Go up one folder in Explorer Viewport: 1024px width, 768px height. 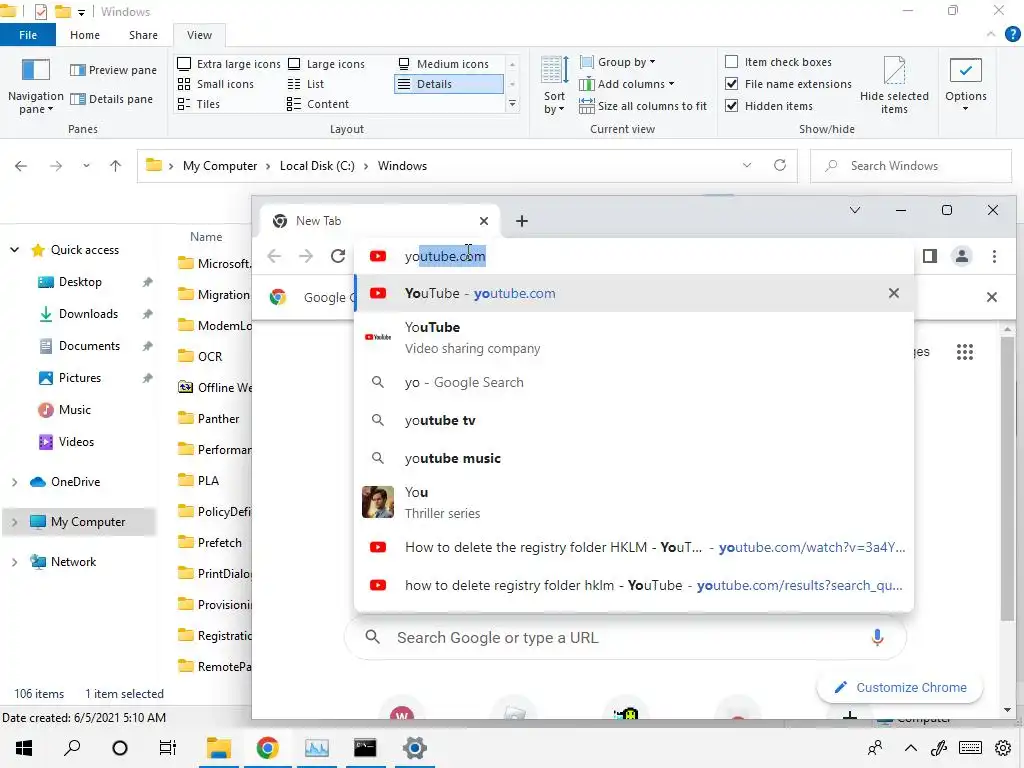[x=116, y=166]
